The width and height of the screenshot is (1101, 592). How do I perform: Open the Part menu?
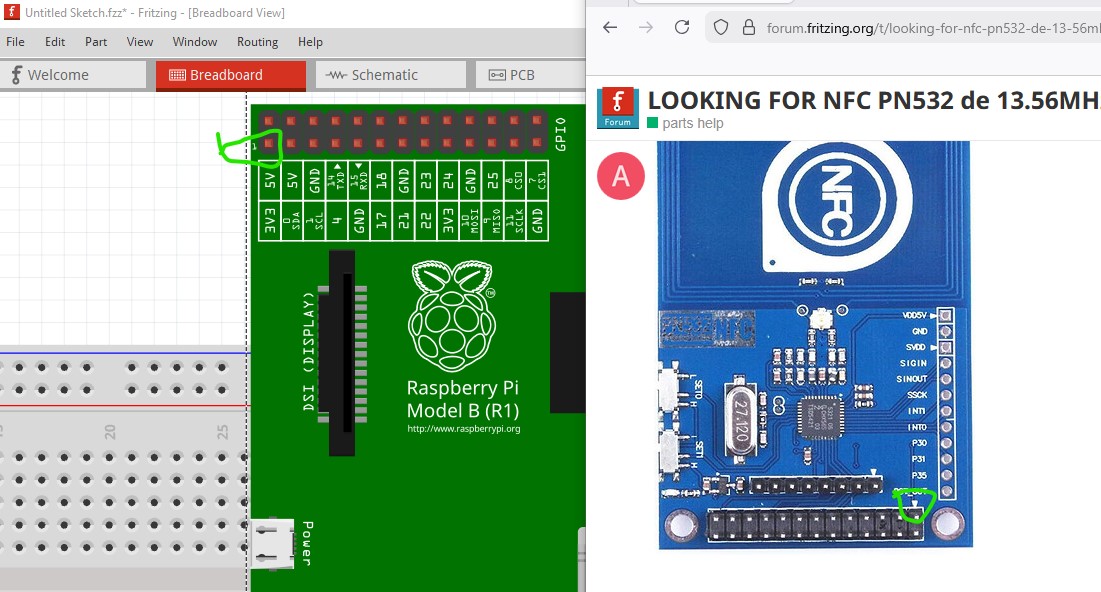point(96,42)
